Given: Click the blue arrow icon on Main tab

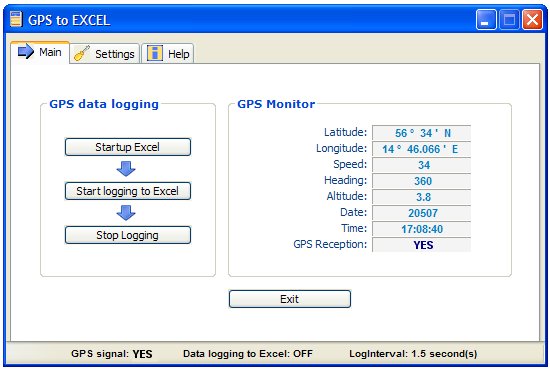Looking at the screenshot, I should 26,52.
